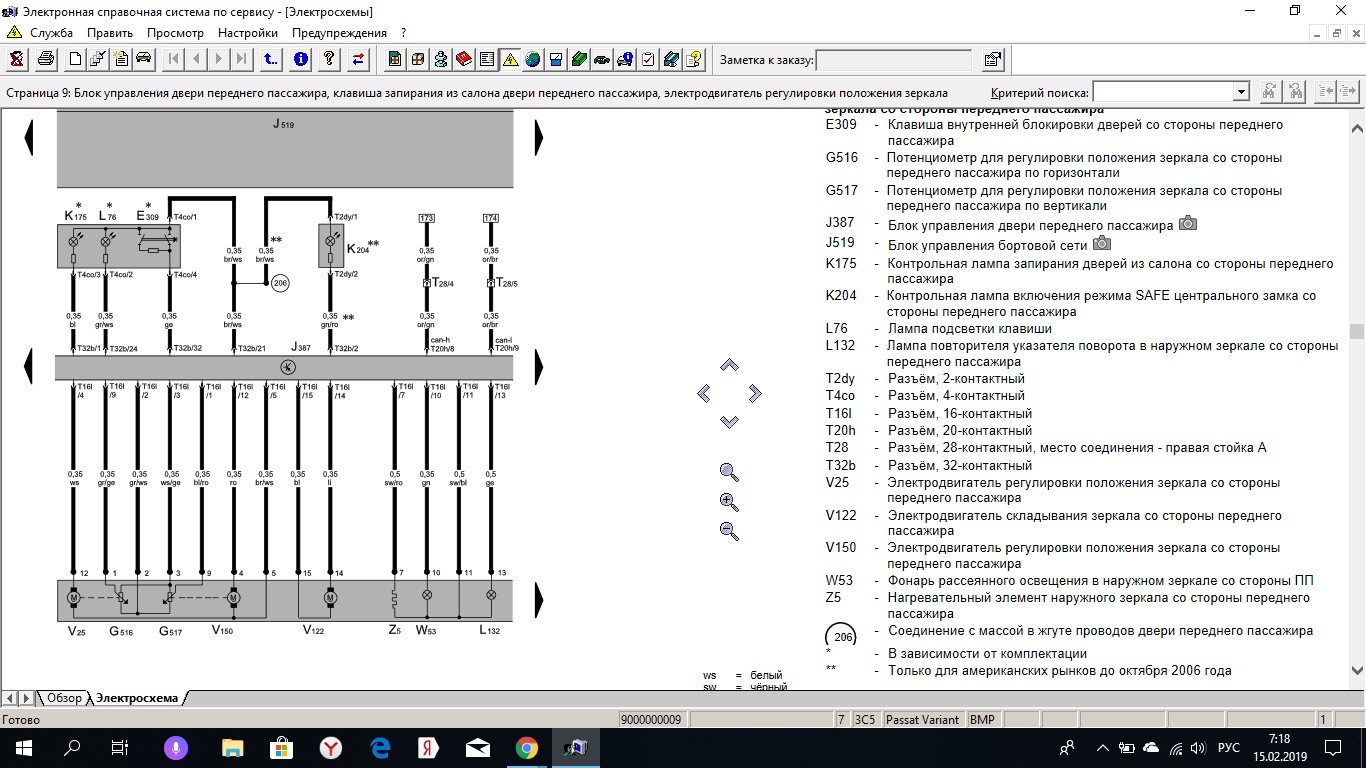Viewport: 1366px width, 768px height.
Task: Click the black right arrow beside J519 block
Action: (x=539, y=137)
